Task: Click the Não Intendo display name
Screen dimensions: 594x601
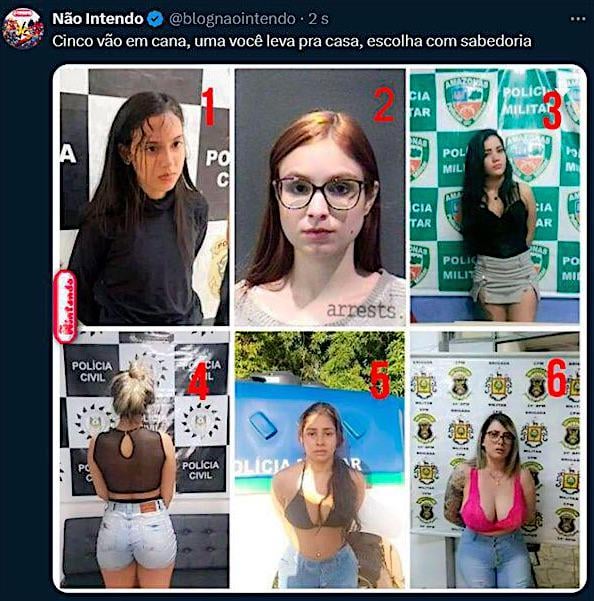Action: coord(98,19)
